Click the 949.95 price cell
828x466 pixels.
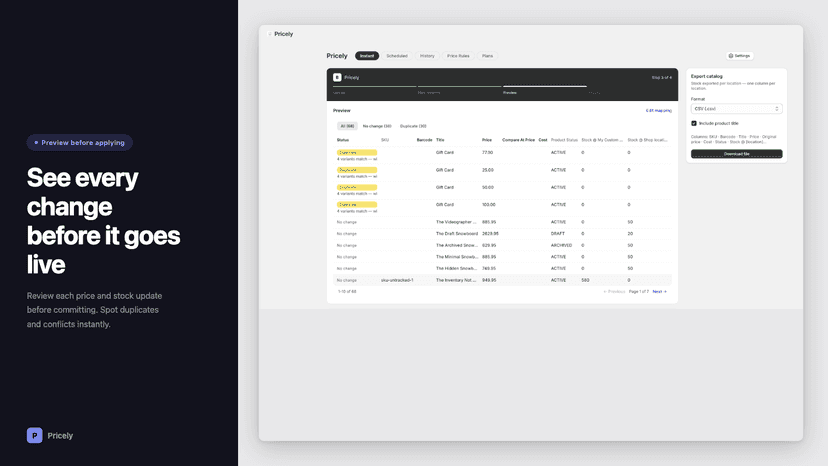pyautogui.click(x=489, y=280)
